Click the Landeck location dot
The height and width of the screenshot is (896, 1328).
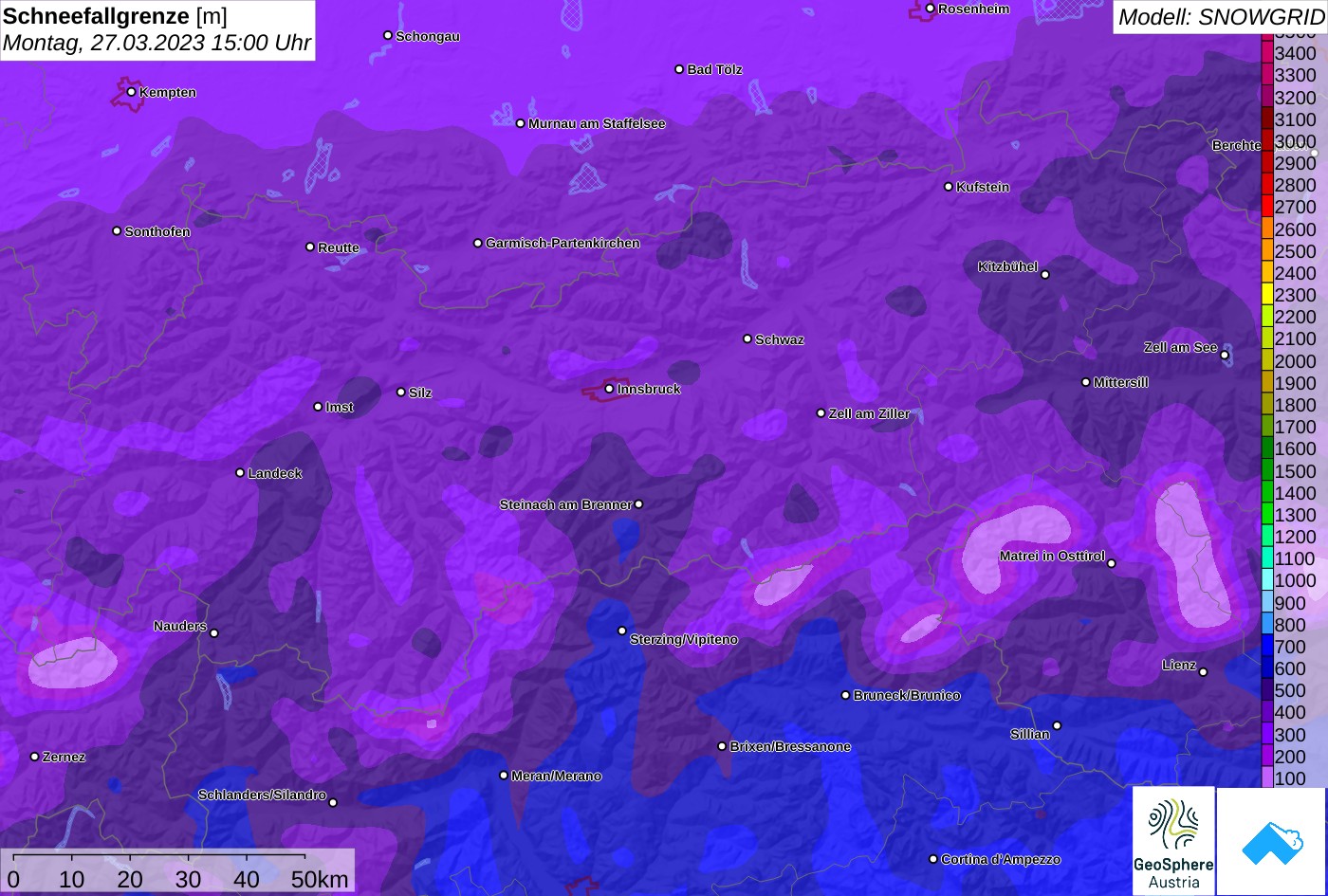240,473
